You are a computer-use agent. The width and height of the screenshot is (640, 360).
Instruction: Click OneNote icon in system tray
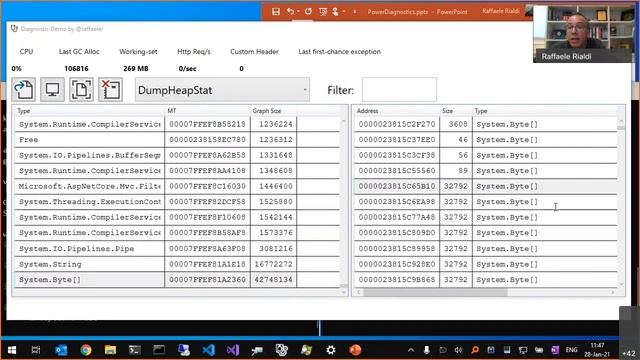click(555, 350)
